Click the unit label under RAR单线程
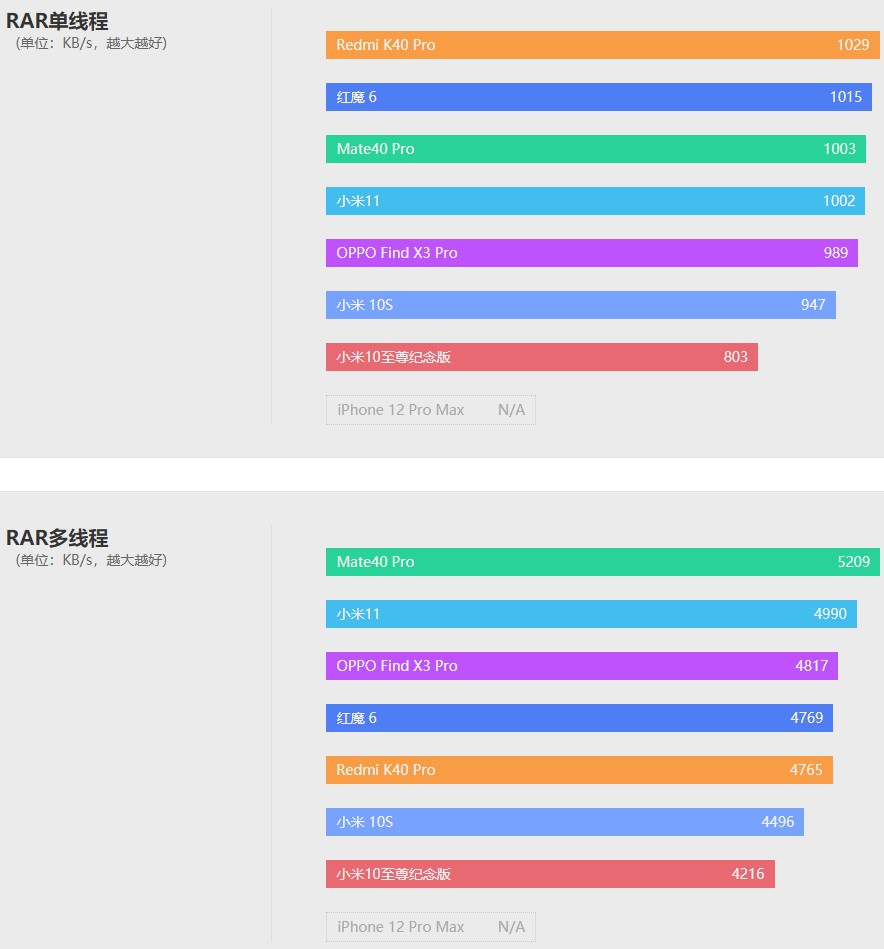884x949 pixels. [91, 44]
